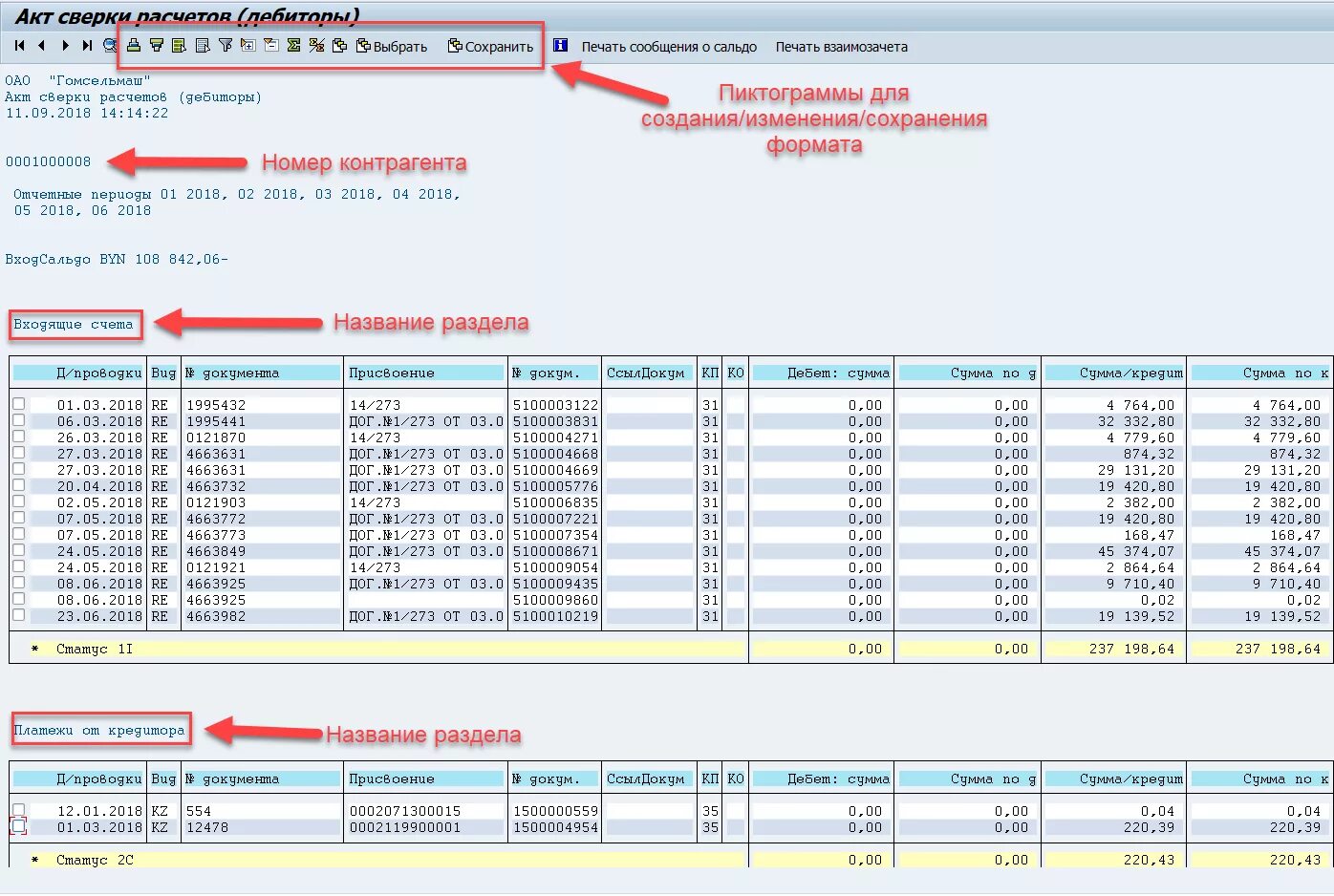Click the filter funnel icon

pos(226,45)
